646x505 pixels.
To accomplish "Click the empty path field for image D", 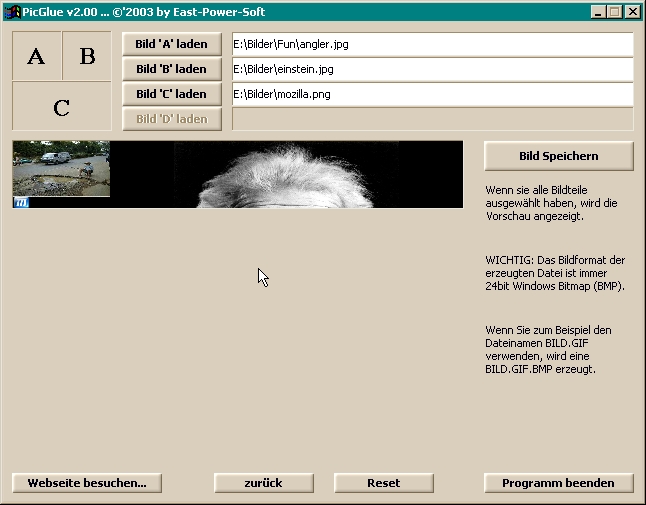I will point(433,119).
